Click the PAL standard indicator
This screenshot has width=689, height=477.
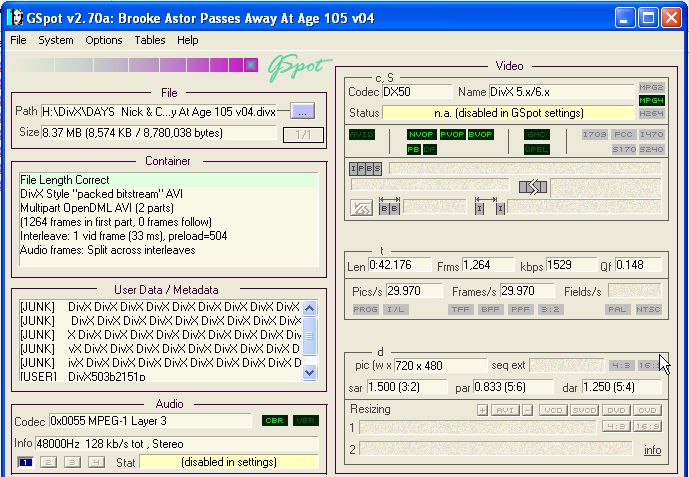[x=617, y=309]
